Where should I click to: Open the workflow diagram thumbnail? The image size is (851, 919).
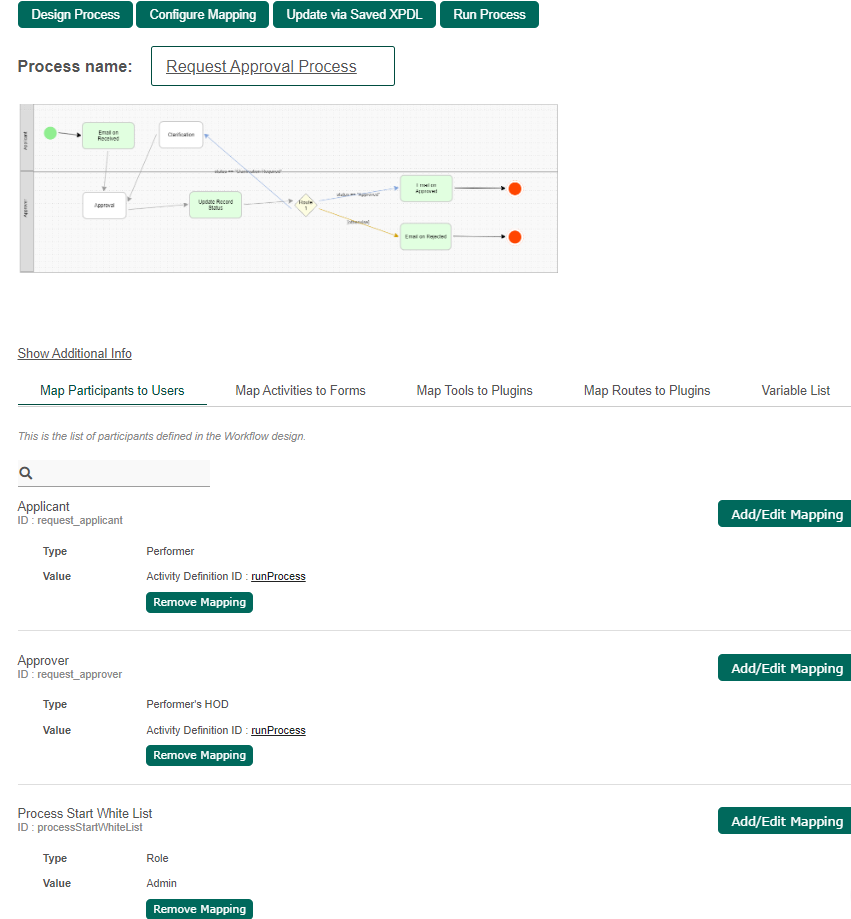[x=288, y=188]
